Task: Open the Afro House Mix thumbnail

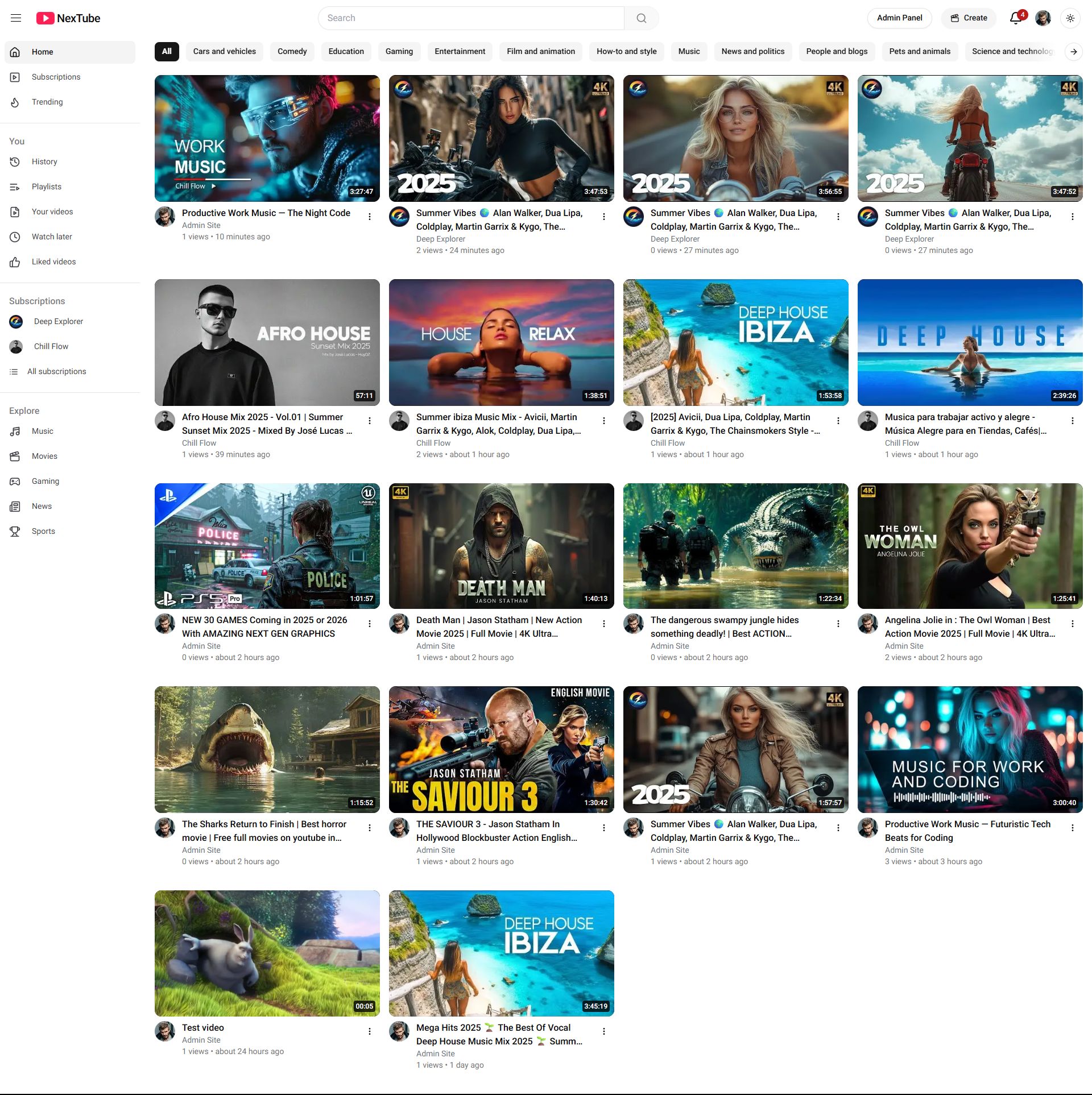Action: [267, 342]
